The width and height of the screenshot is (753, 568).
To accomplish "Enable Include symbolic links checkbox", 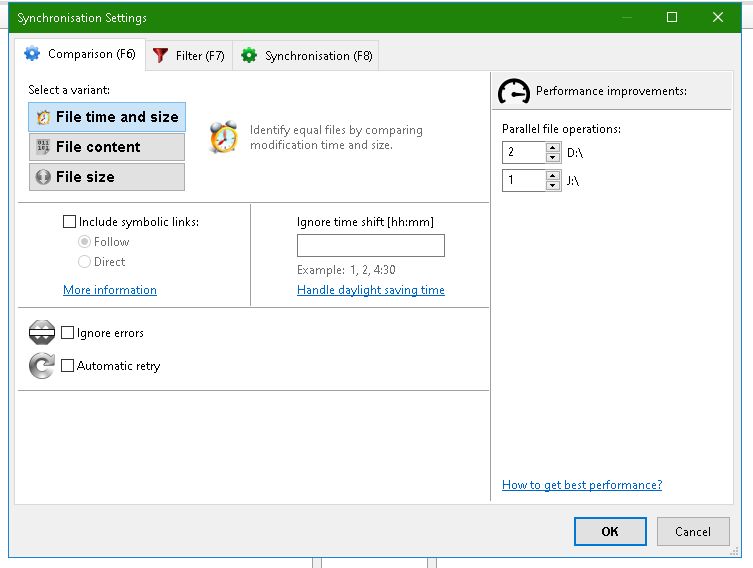I will pyautogui.click(x=70, y=221).
